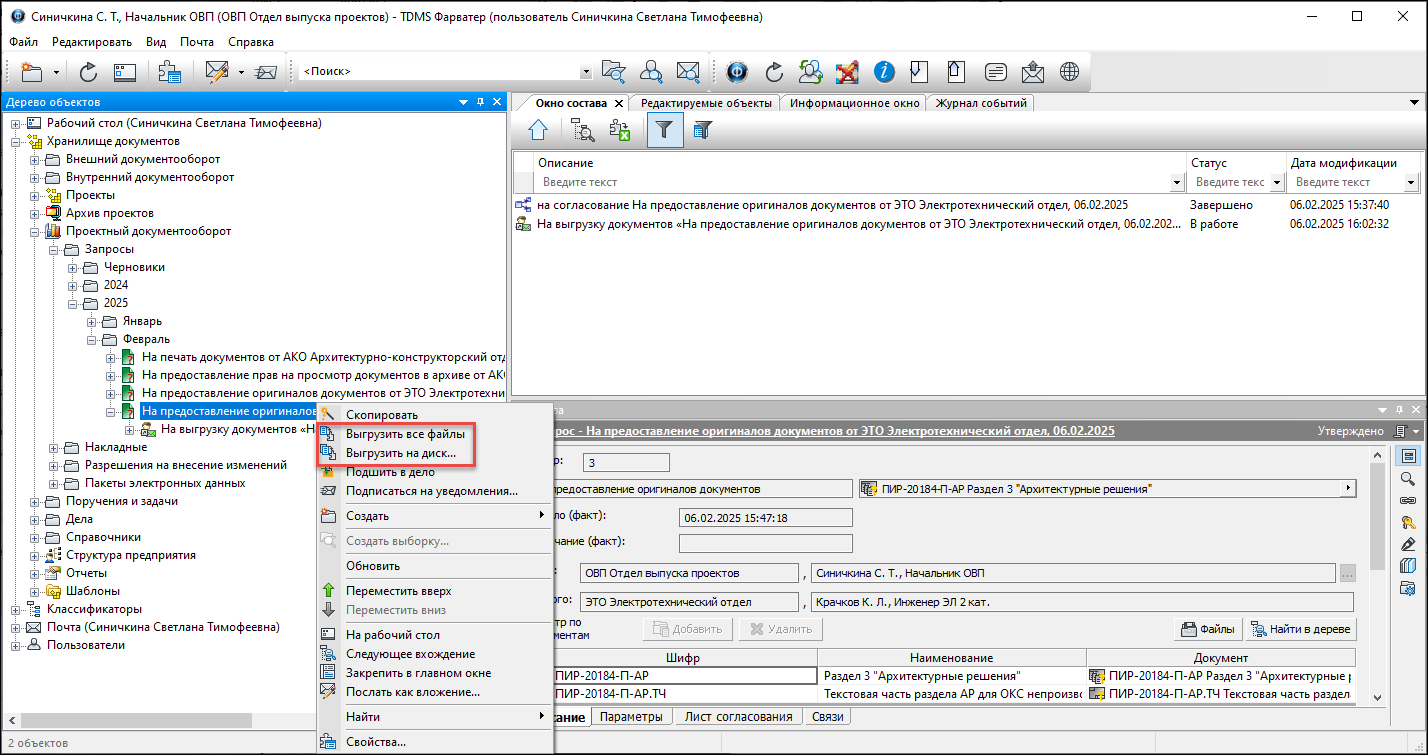Click the outgoing mail tray icon
1428x755 pixels.
1033,72
